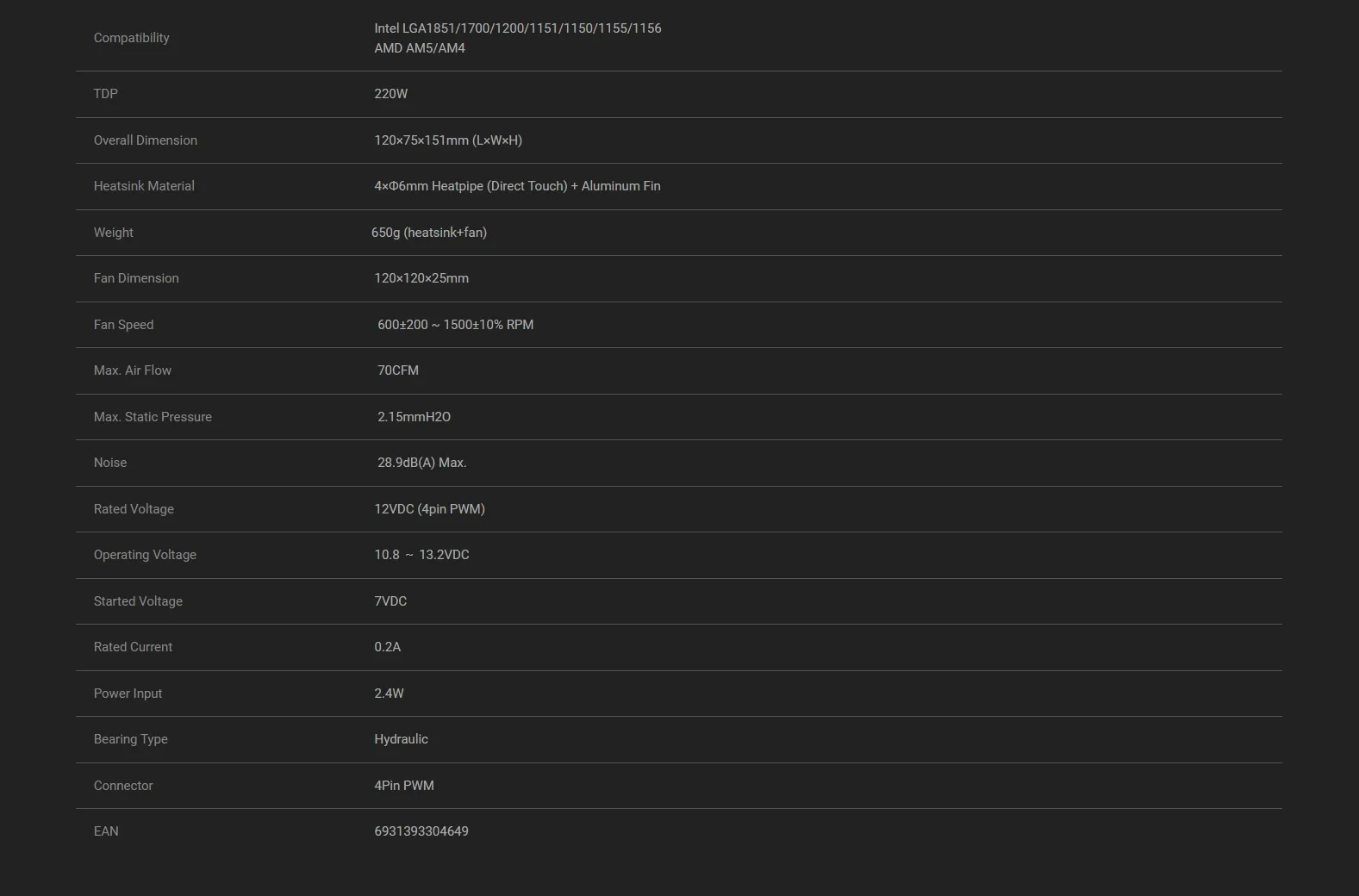Select the Overall Dimension label
The height and width of the screenshot is (896, 1359).
[x=145, y=140]
